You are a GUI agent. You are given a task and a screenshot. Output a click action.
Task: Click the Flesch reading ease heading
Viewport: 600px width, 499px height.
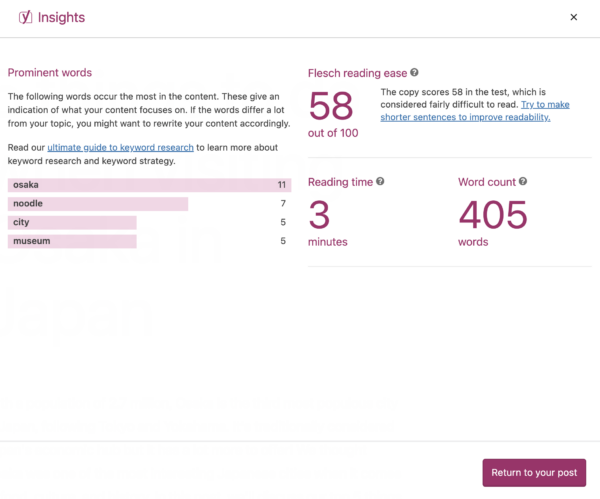tap(358, 73)
